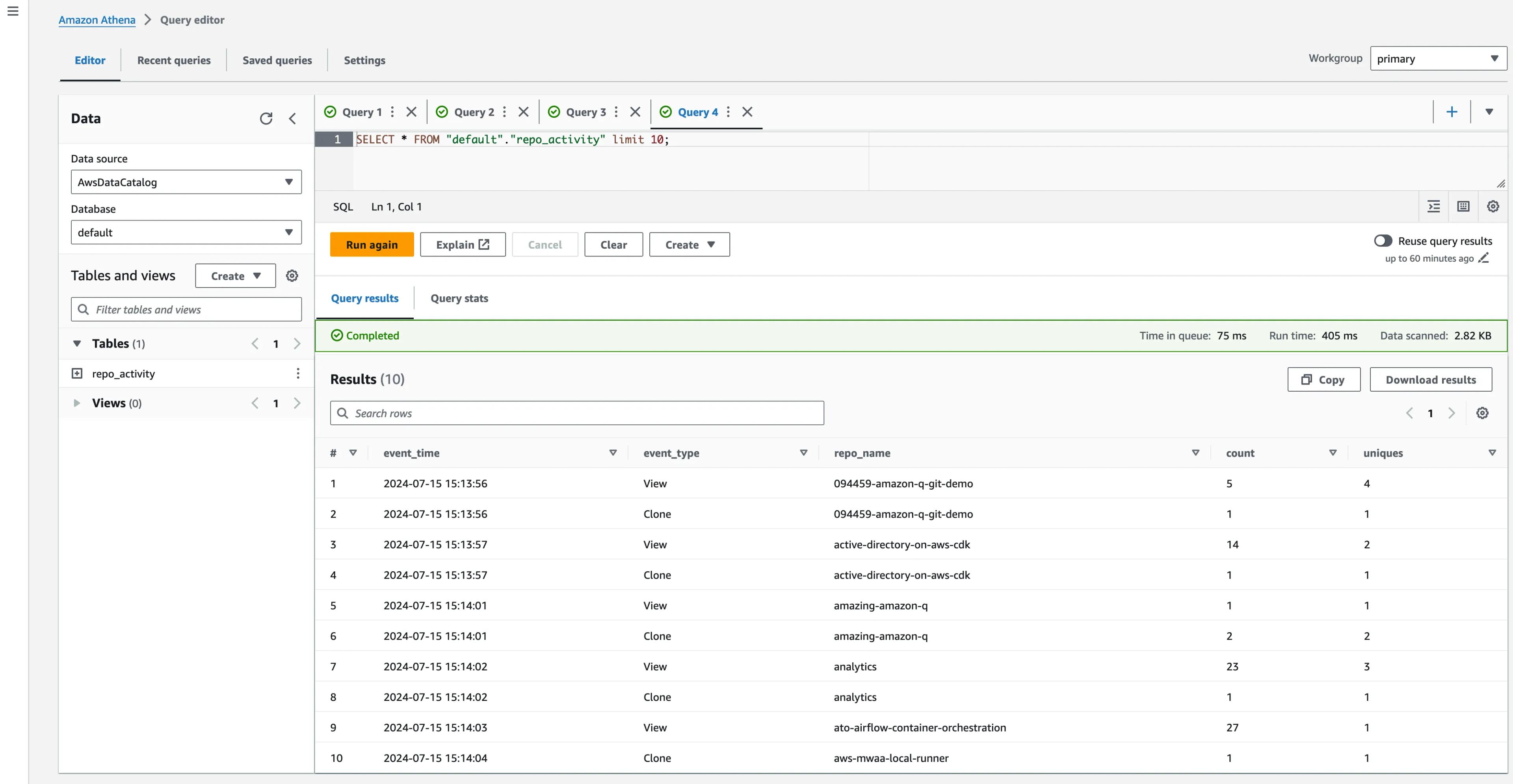1513x784 pixels.
Task: Go to next results page
Action: (x=1452, y=413)
